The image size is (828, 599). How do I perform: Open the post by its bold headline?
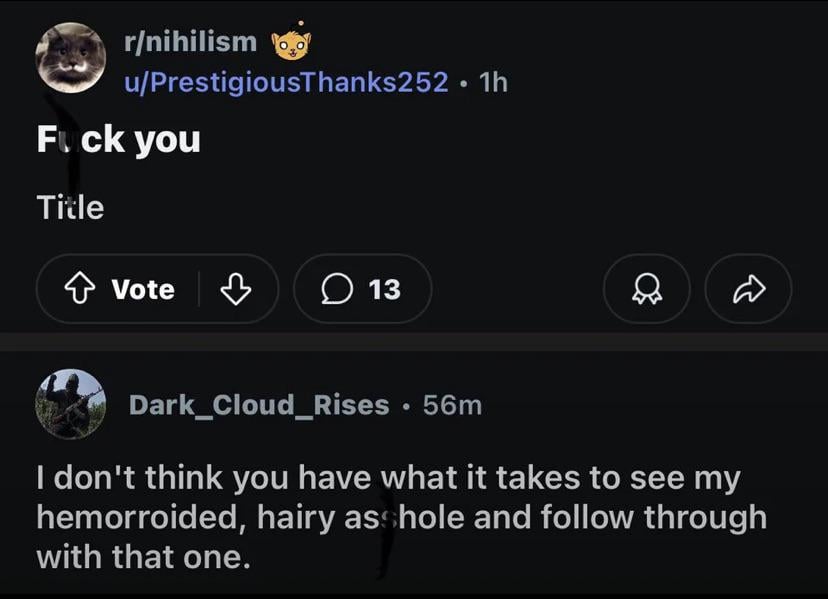click(118, 139)
